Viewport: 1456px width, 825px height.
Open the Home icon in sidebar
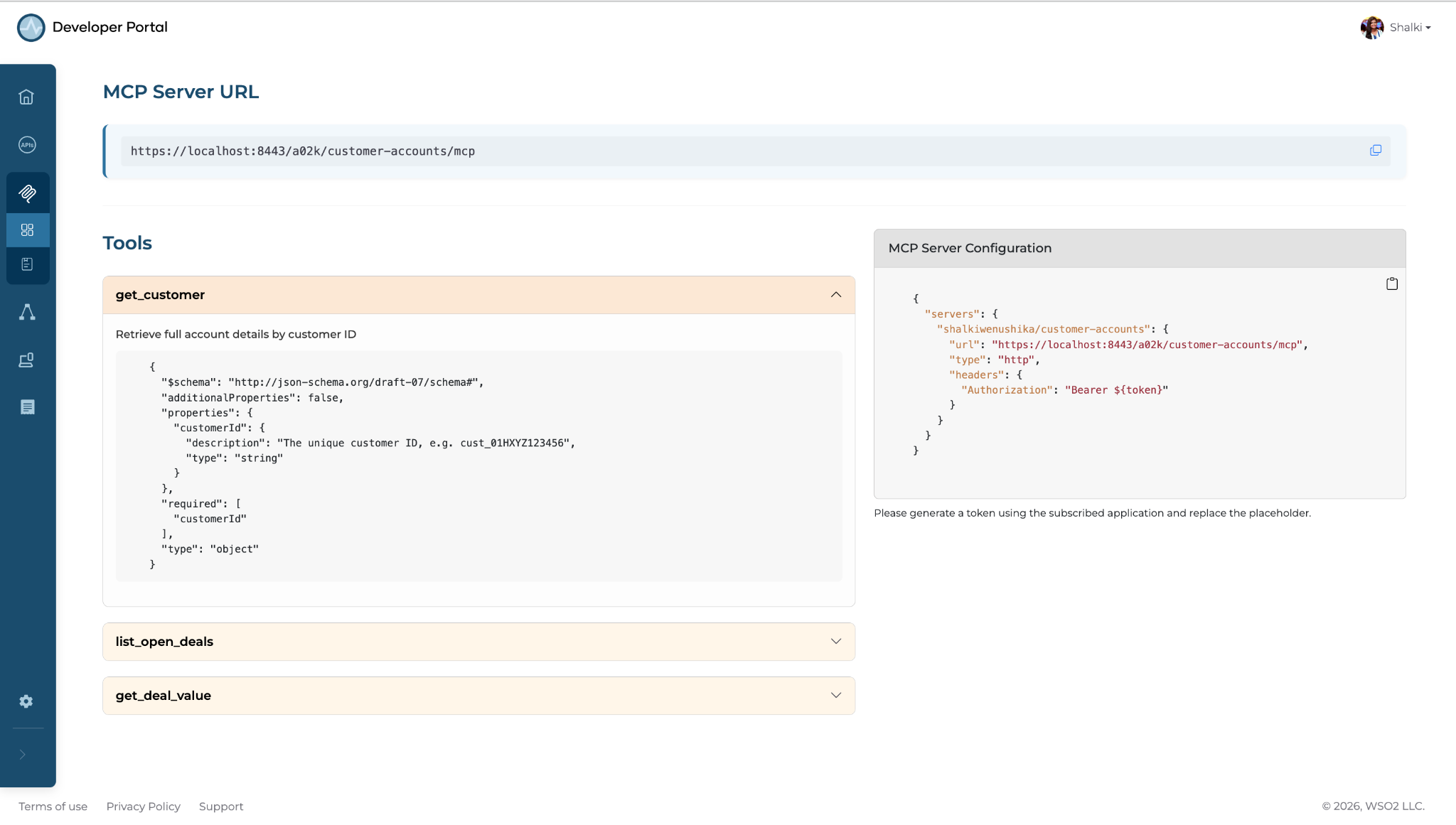tap(26, 97)
